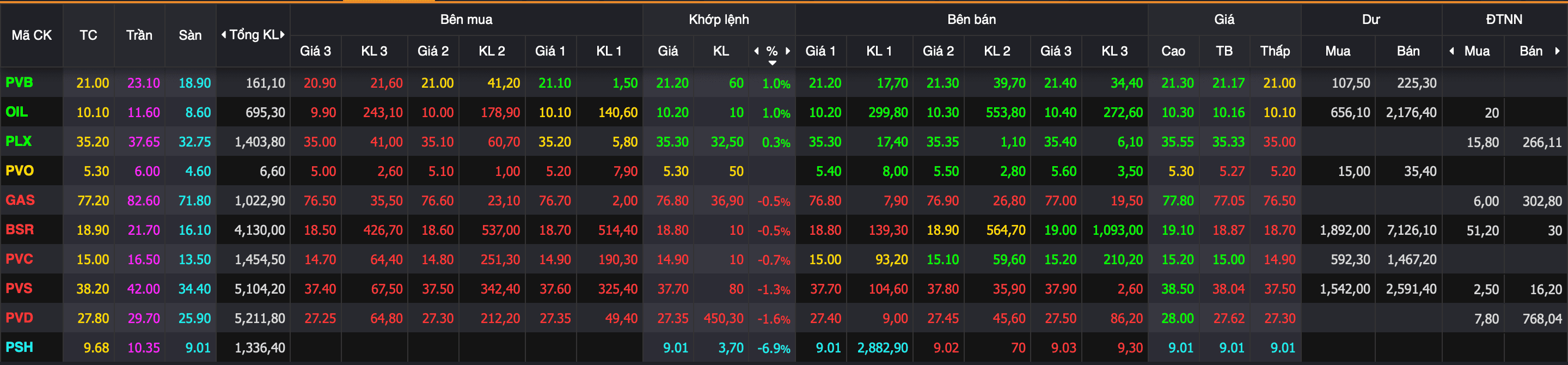Click the Dư Bán column header
This screenshot has height=365, width=1568.
click(1408, 51)
